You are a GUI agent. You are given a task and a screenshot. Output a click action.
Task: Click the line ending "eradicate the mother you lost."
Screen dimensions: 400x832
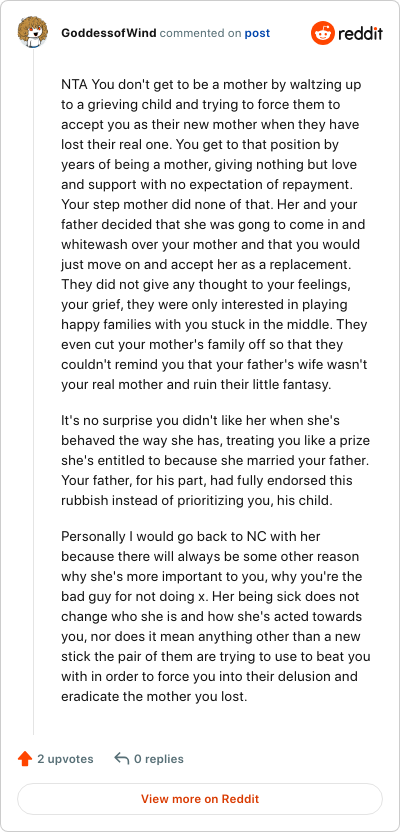point(154,697)
